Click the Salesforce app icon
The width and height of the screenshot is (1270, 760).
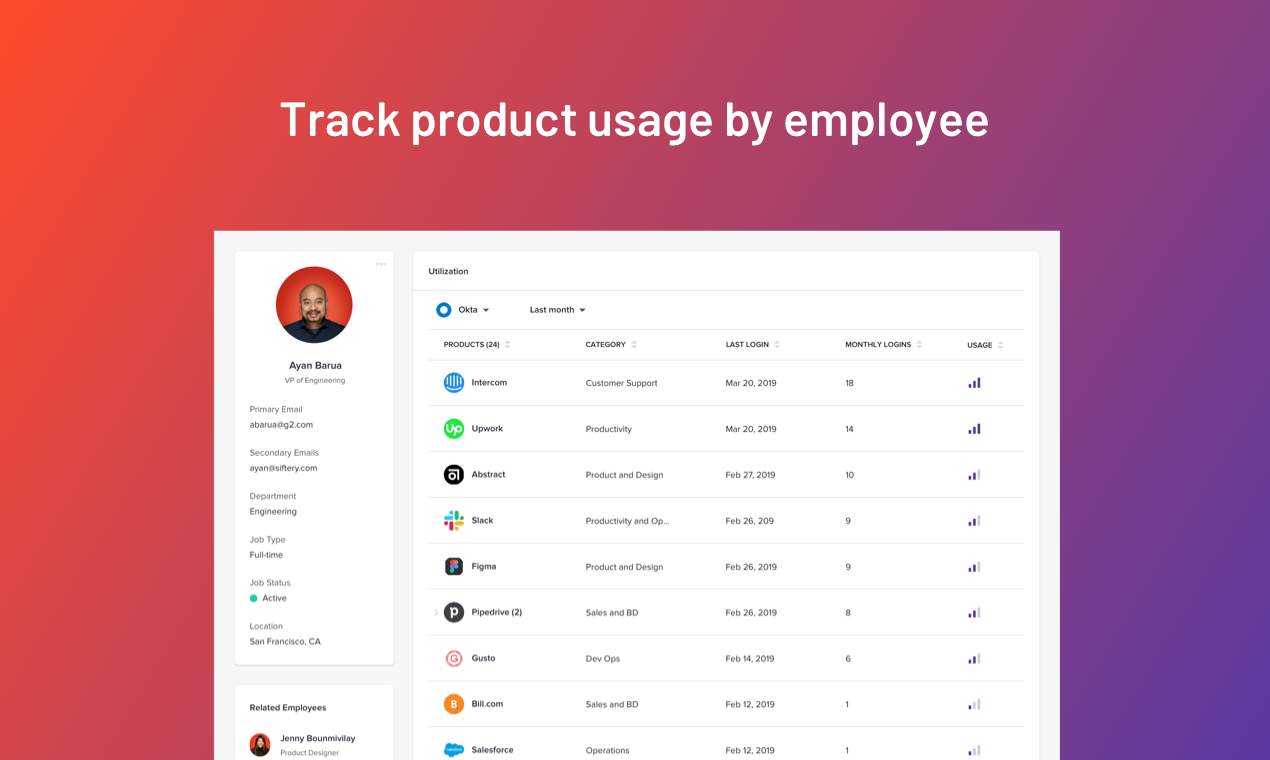(454, 750)
